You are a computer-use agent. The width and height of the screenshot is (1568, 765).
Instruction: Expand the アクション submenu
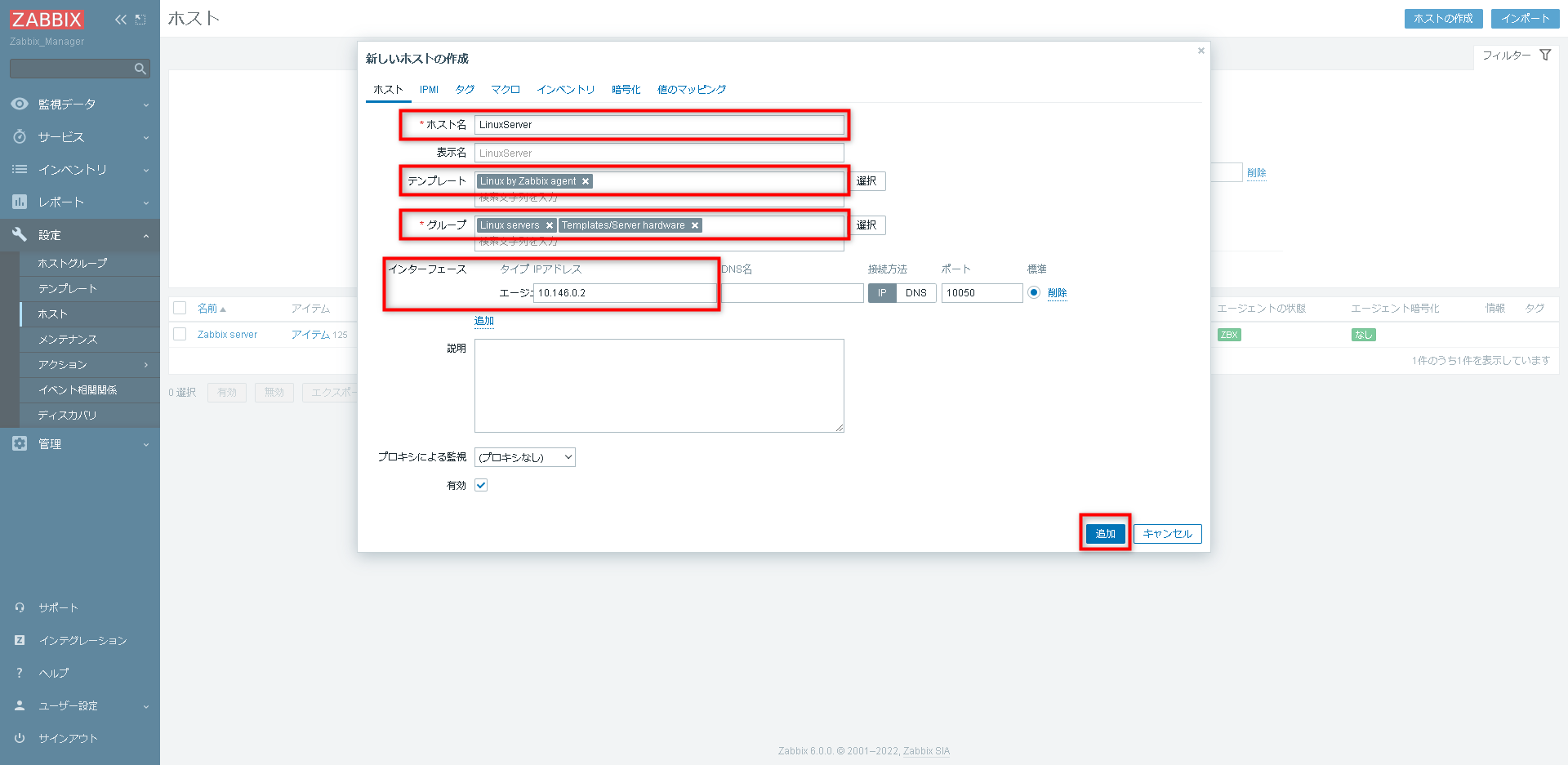pos(90,364)
